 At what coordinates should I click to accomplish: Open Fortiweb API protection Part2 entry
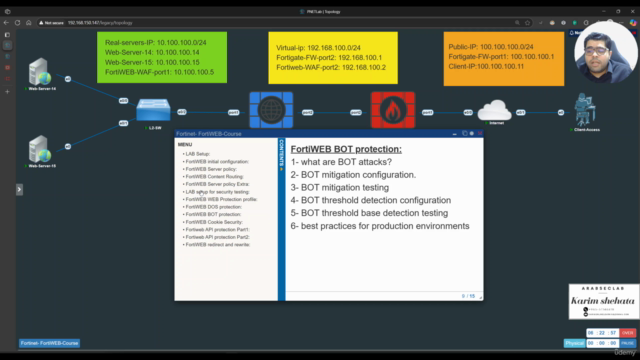coord(217,237)
